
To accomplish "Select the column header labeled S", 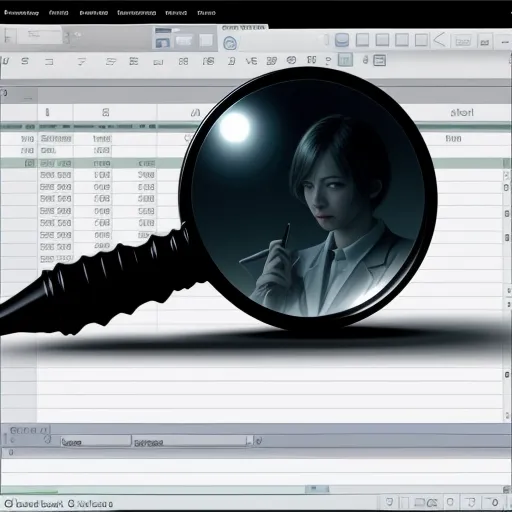I will click(106, 112).
